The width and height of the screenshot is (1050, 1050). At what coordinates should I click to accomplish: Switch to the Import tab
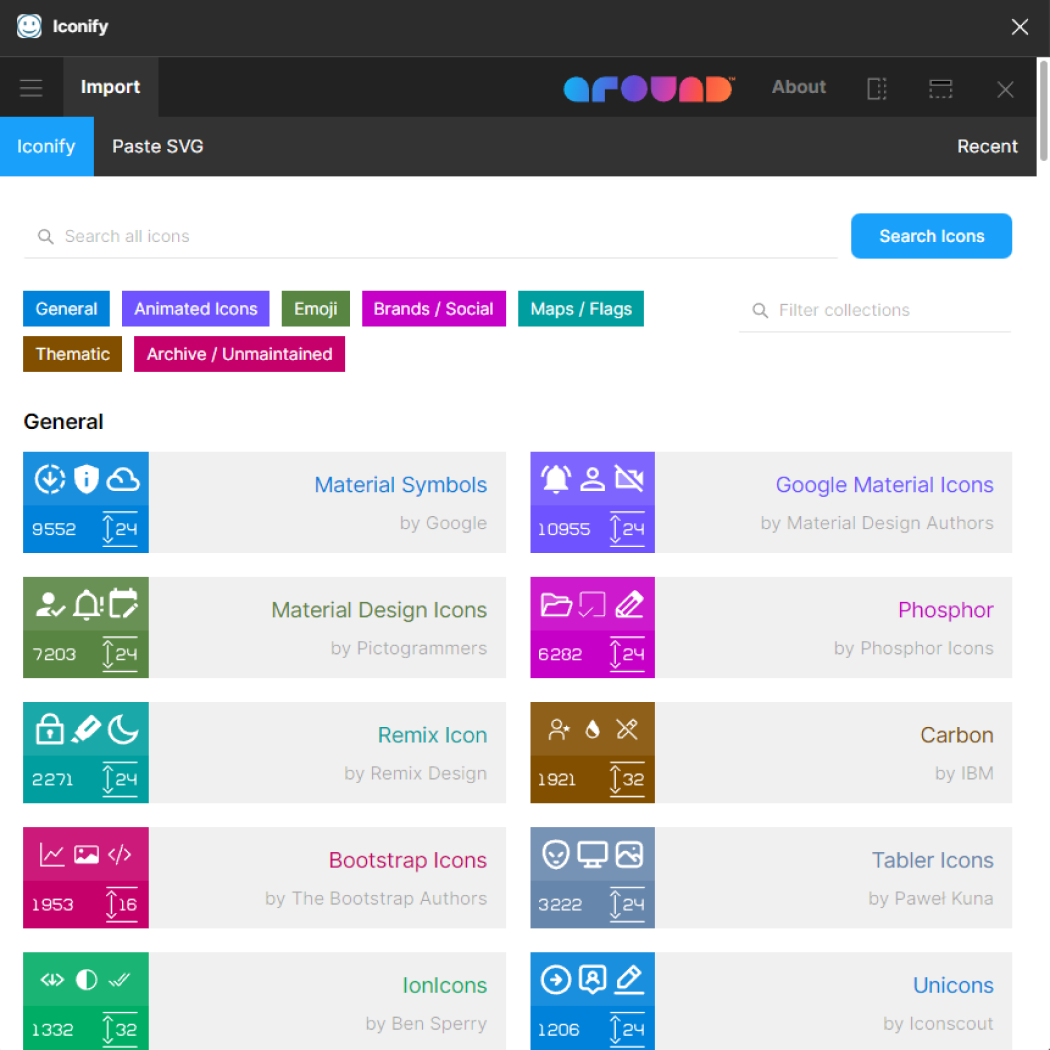click(110, 87)
